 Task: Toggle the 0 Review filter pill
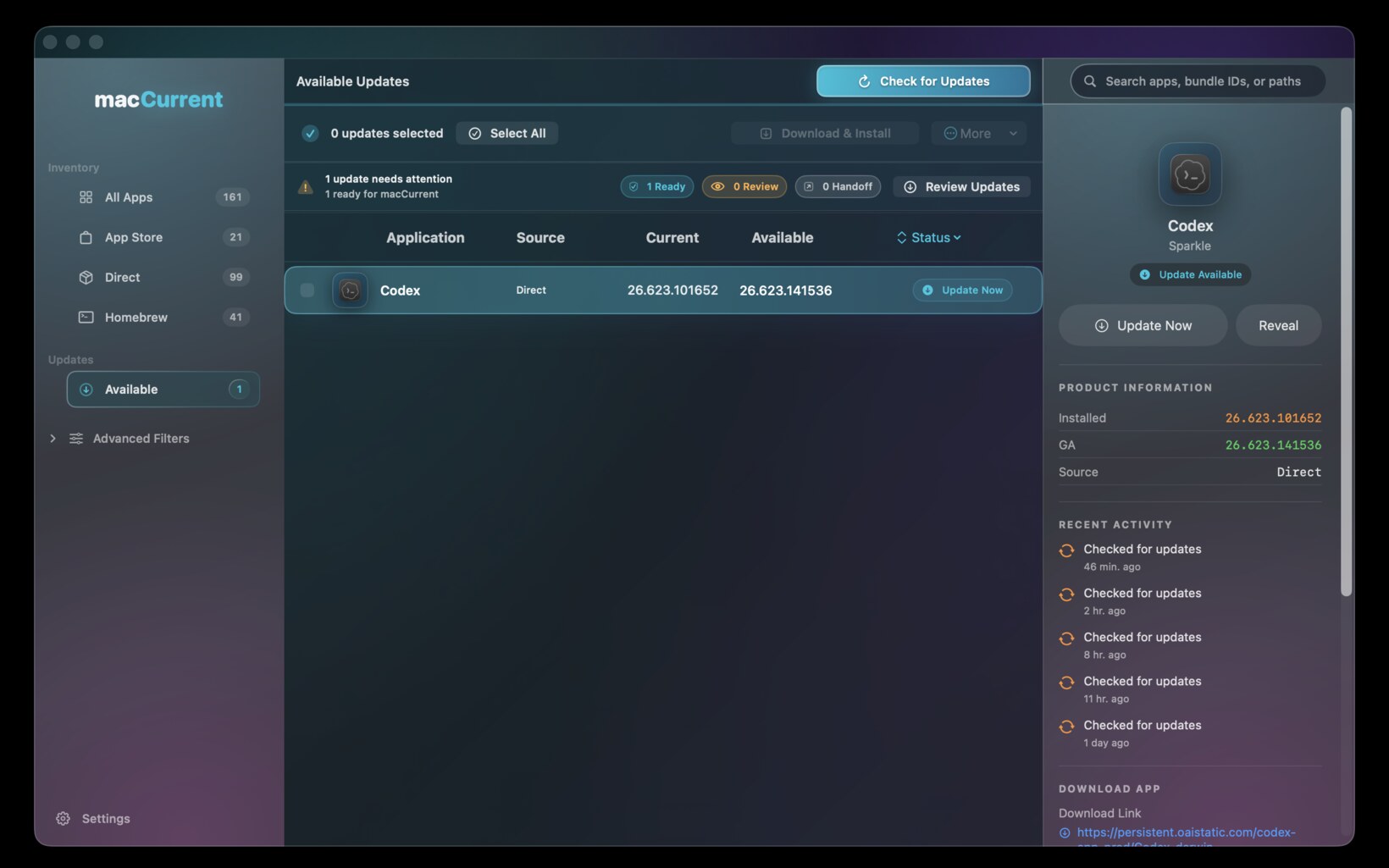tap(744, 186)
